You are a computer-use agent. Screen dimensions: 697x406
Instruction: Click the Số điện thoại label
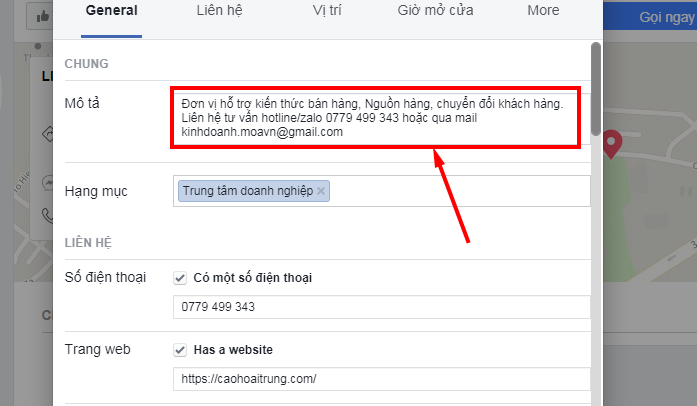(x=105, y=277)
